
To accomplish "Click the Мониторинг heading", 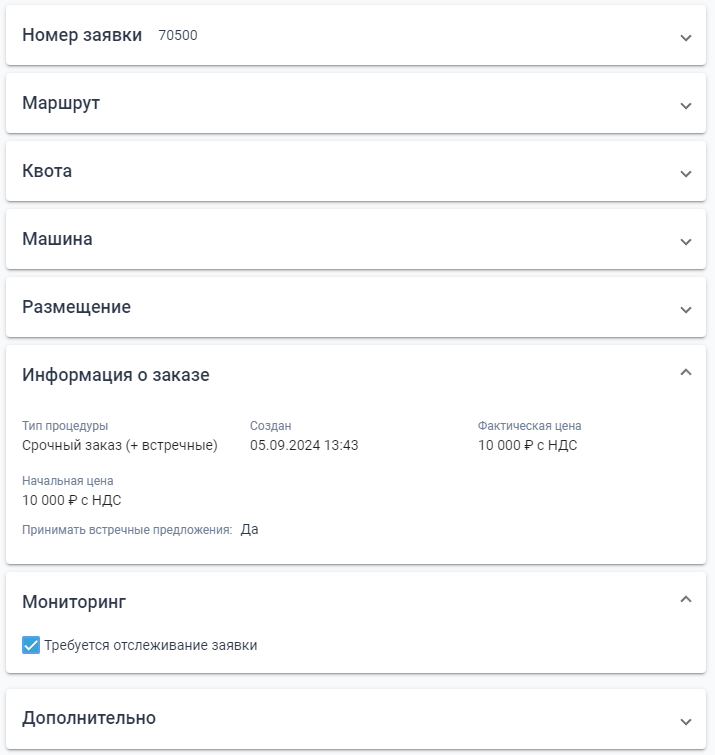I will tap(74, 602).
